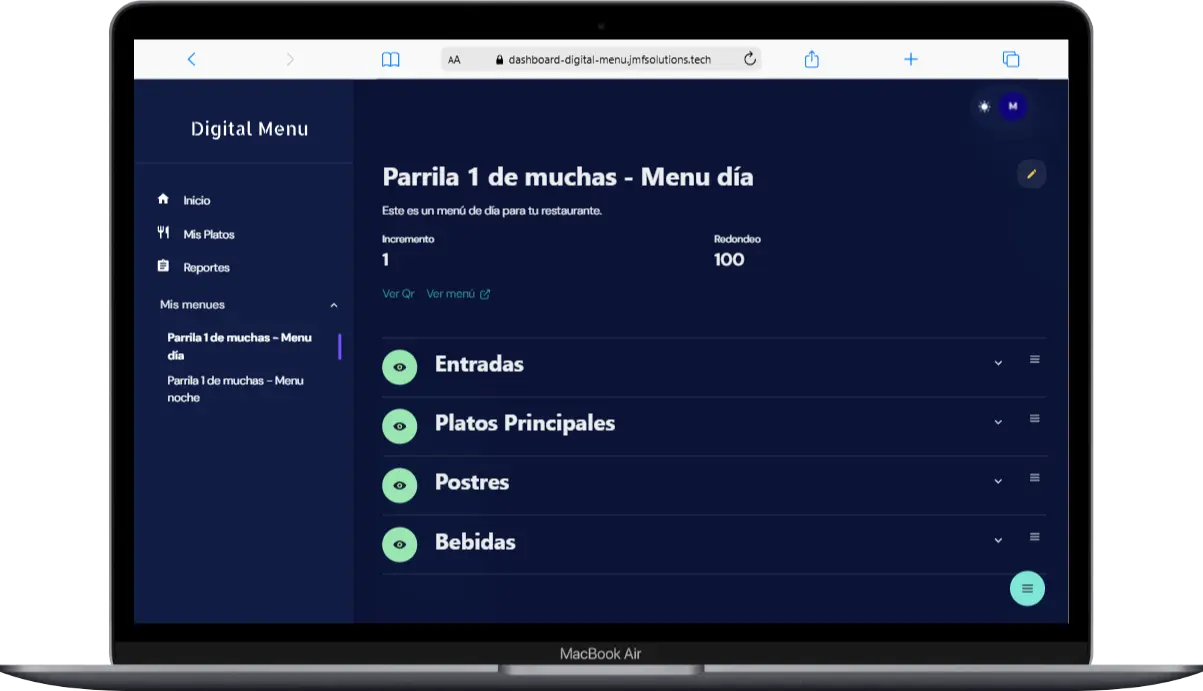Toggle visibility of Entradas category
The width and height of the screenshot is (1203, 691).
[x=399, y=367]
